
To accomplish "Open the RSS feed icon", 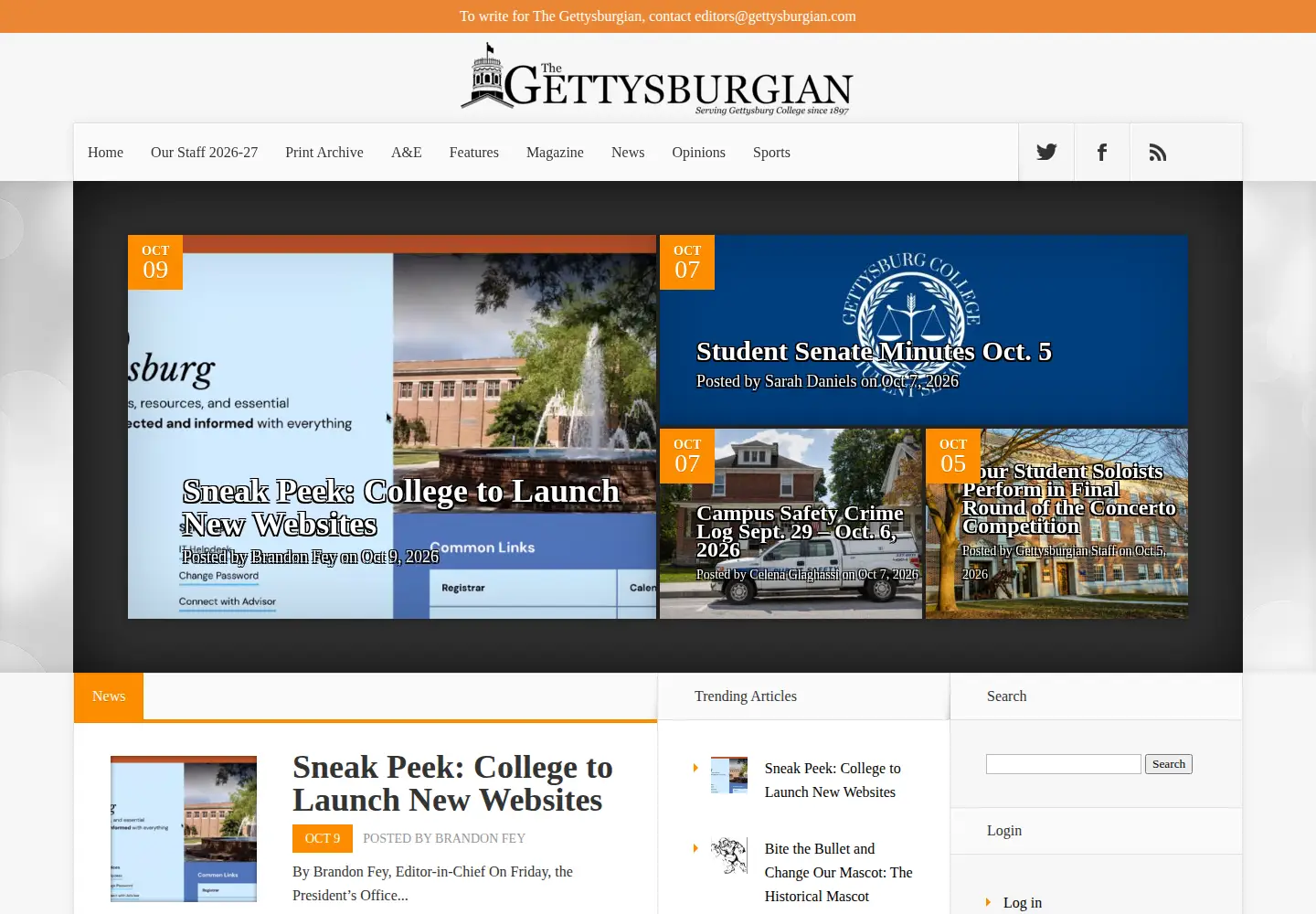I will 1158,152.
